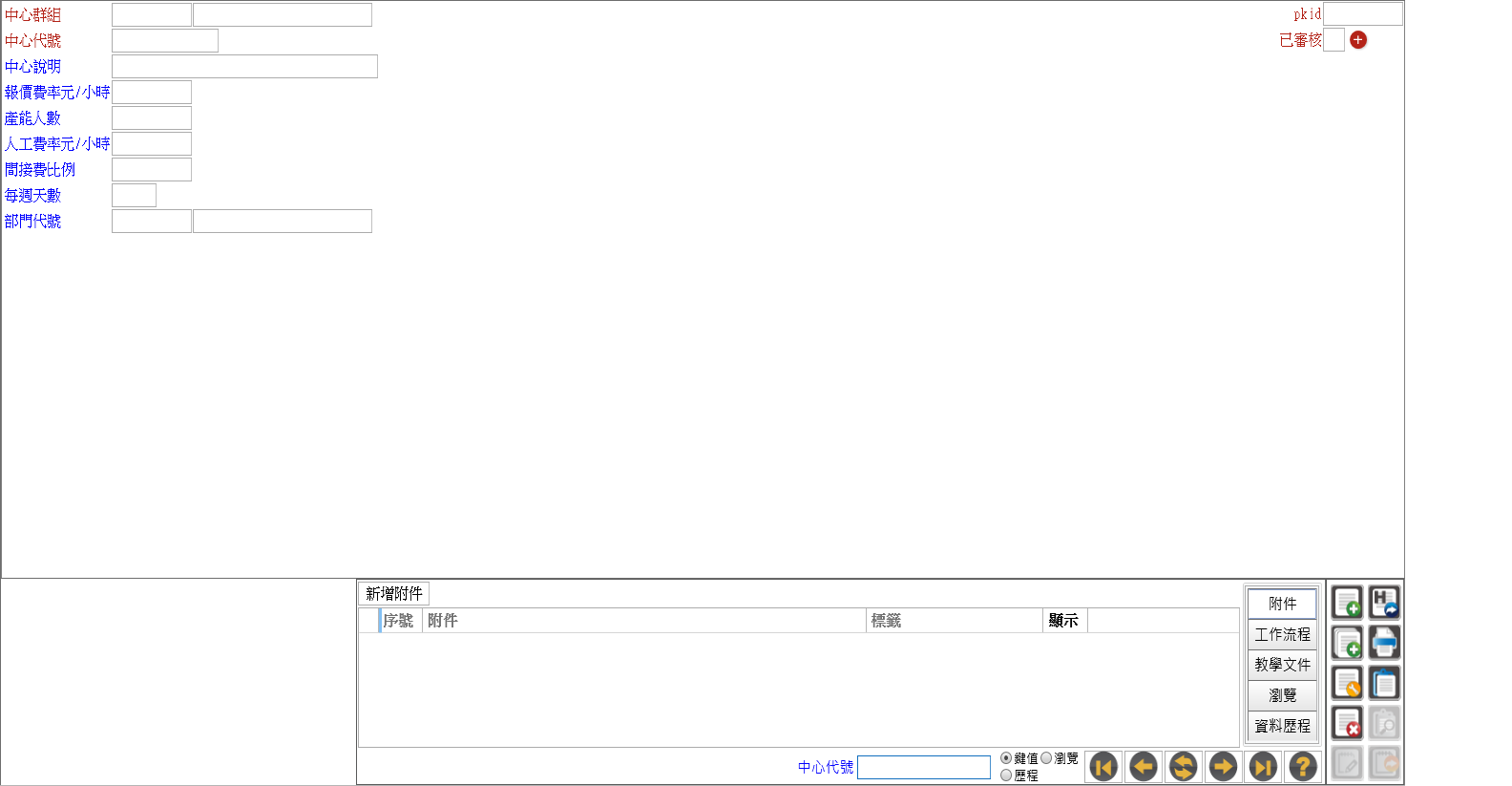
Task: Switch to the 附件 tab
Action: click(1282, 604)
